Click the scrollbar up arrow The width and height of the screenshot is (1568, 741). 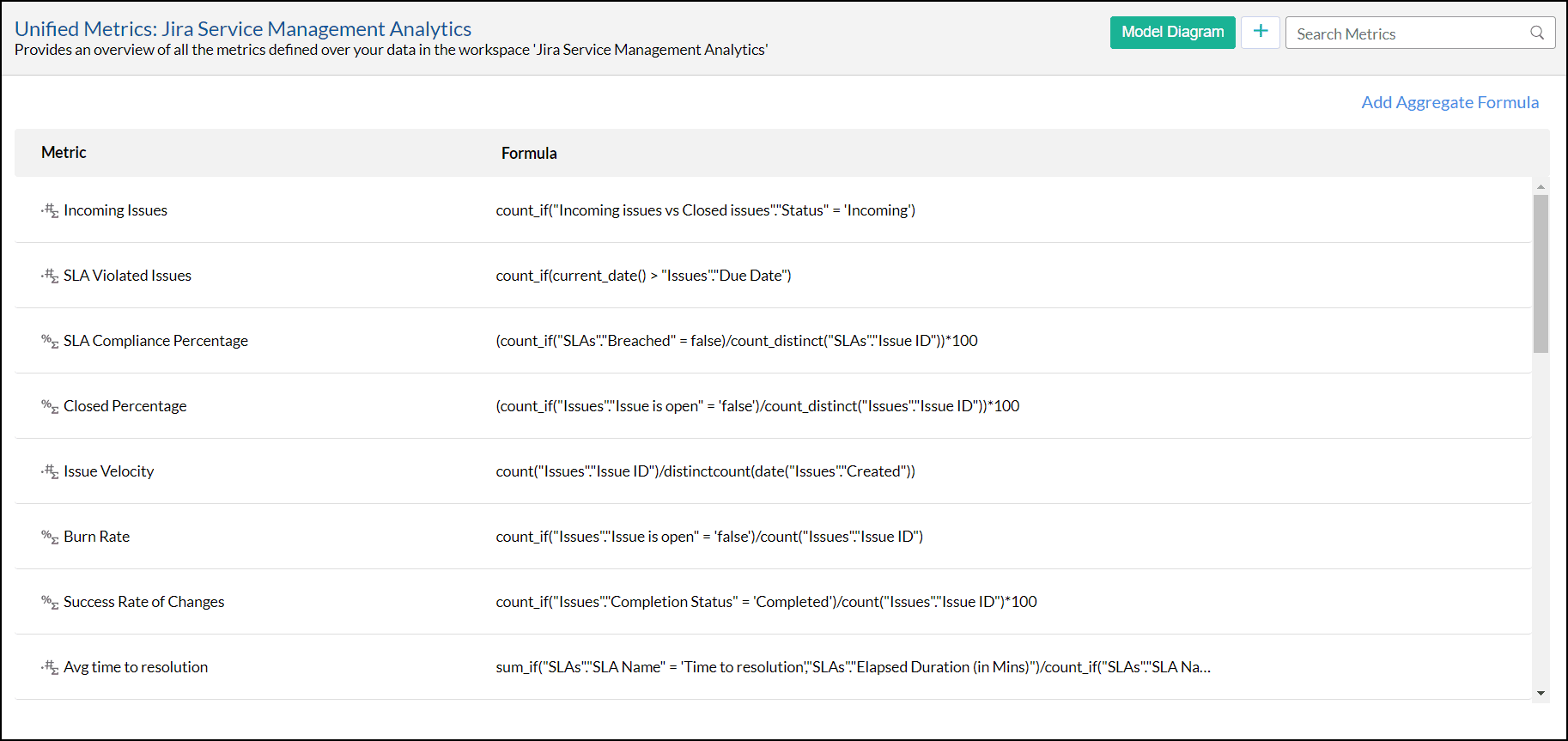[1541, 186]
